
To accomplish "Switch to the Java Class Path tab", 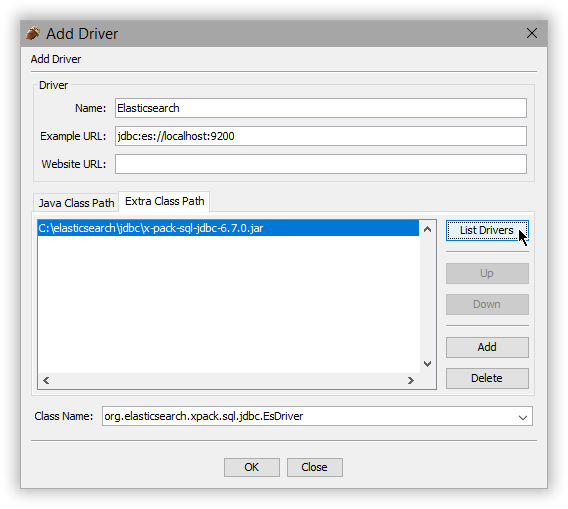I will click(x=76, y=203).
